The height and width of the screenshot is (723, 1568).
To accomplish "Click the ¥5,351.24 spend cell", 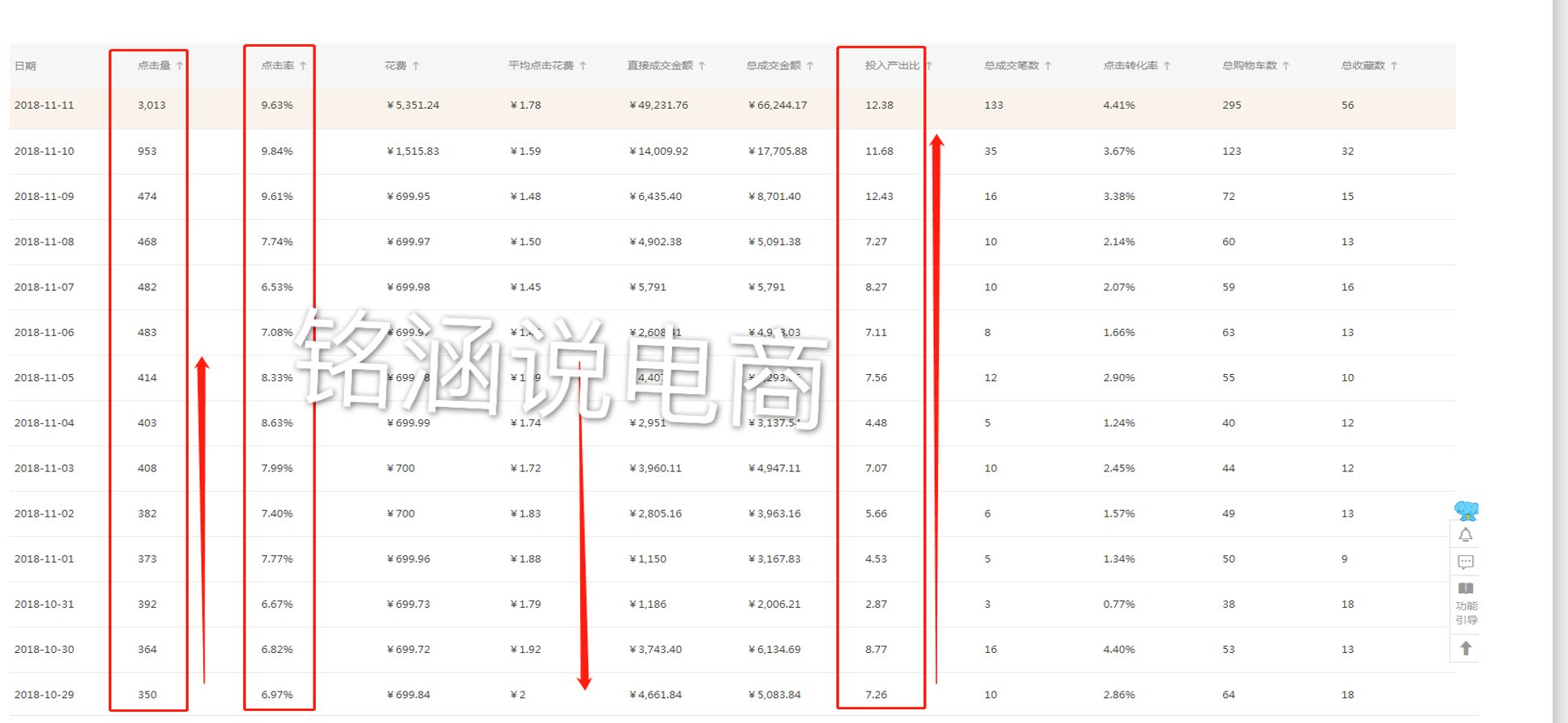I will [413, 106].
